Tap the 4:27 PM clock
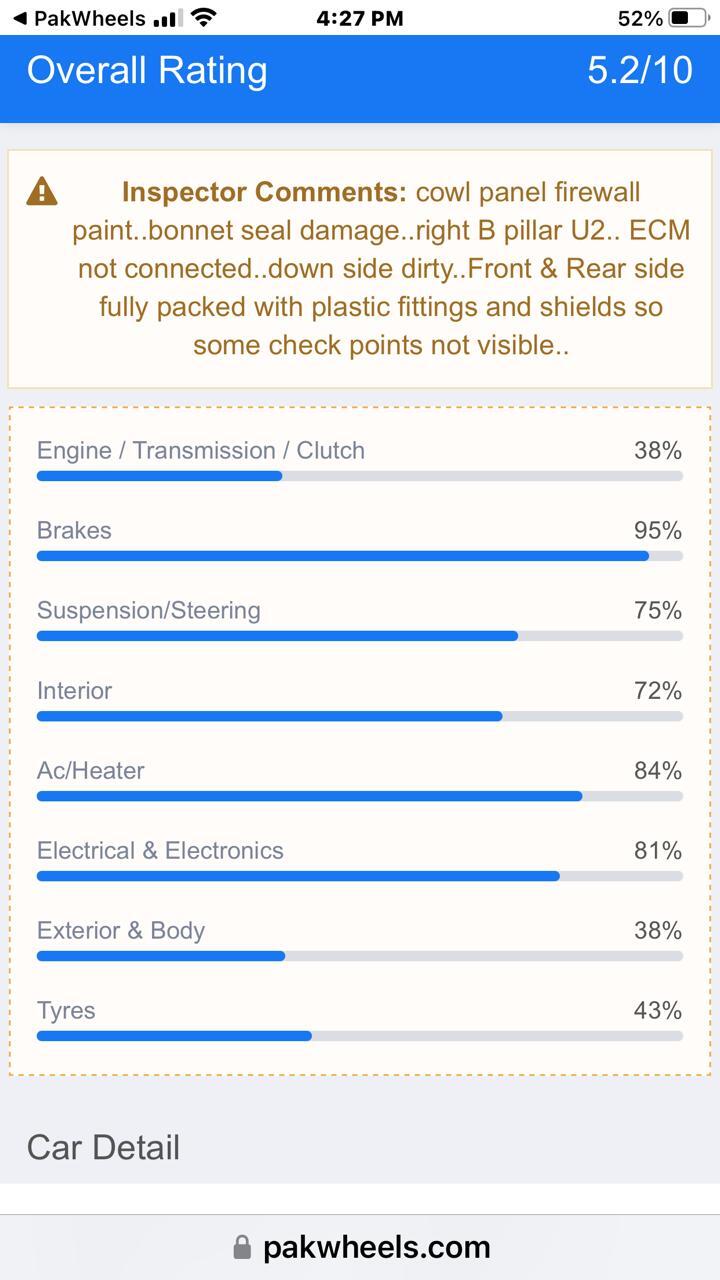 pyautogui.click(x=360, y=18)
